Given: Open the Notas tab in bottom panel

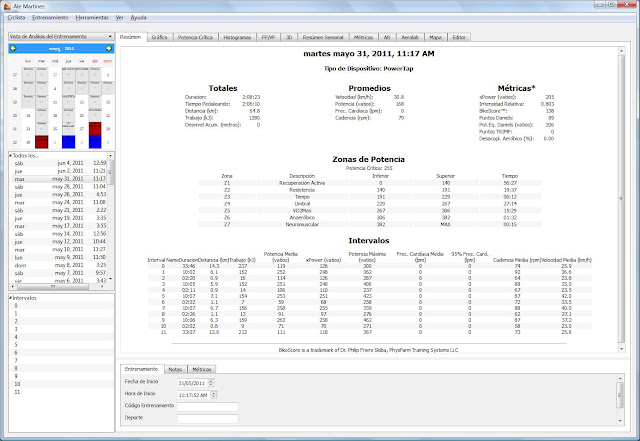Looking at the screenshot, I should pyautogui.click(x=175, y=369).
